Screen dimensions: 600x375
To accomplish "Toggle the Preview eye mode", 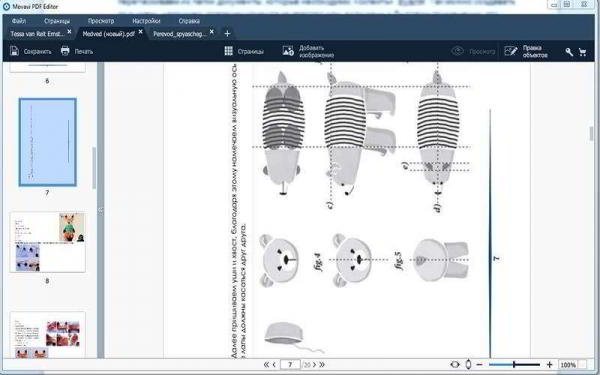I will [457, 51].
